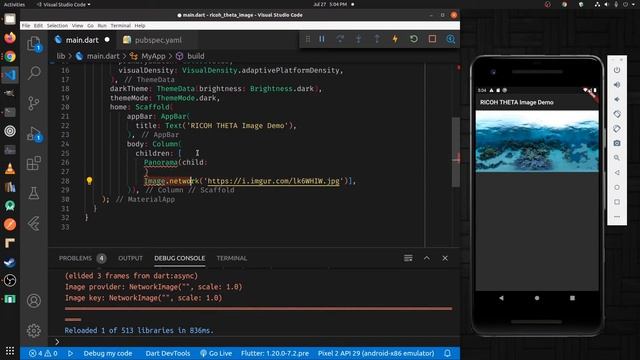Clear the debug console output

408,258
